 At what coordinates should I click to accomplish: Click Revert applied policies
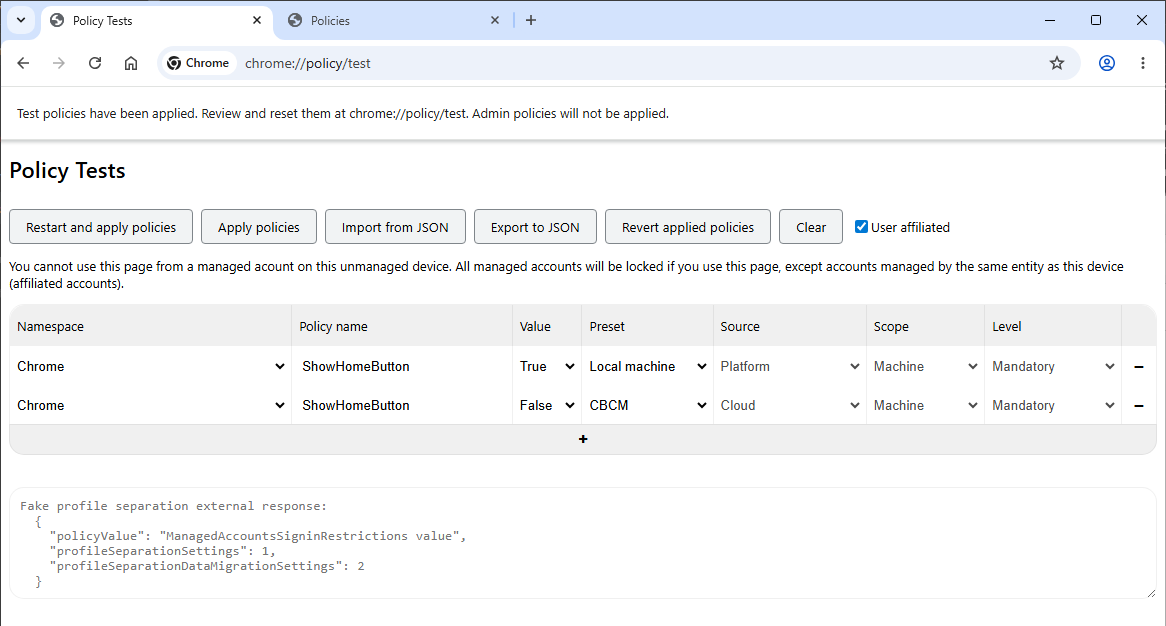[x=688, y=227]
